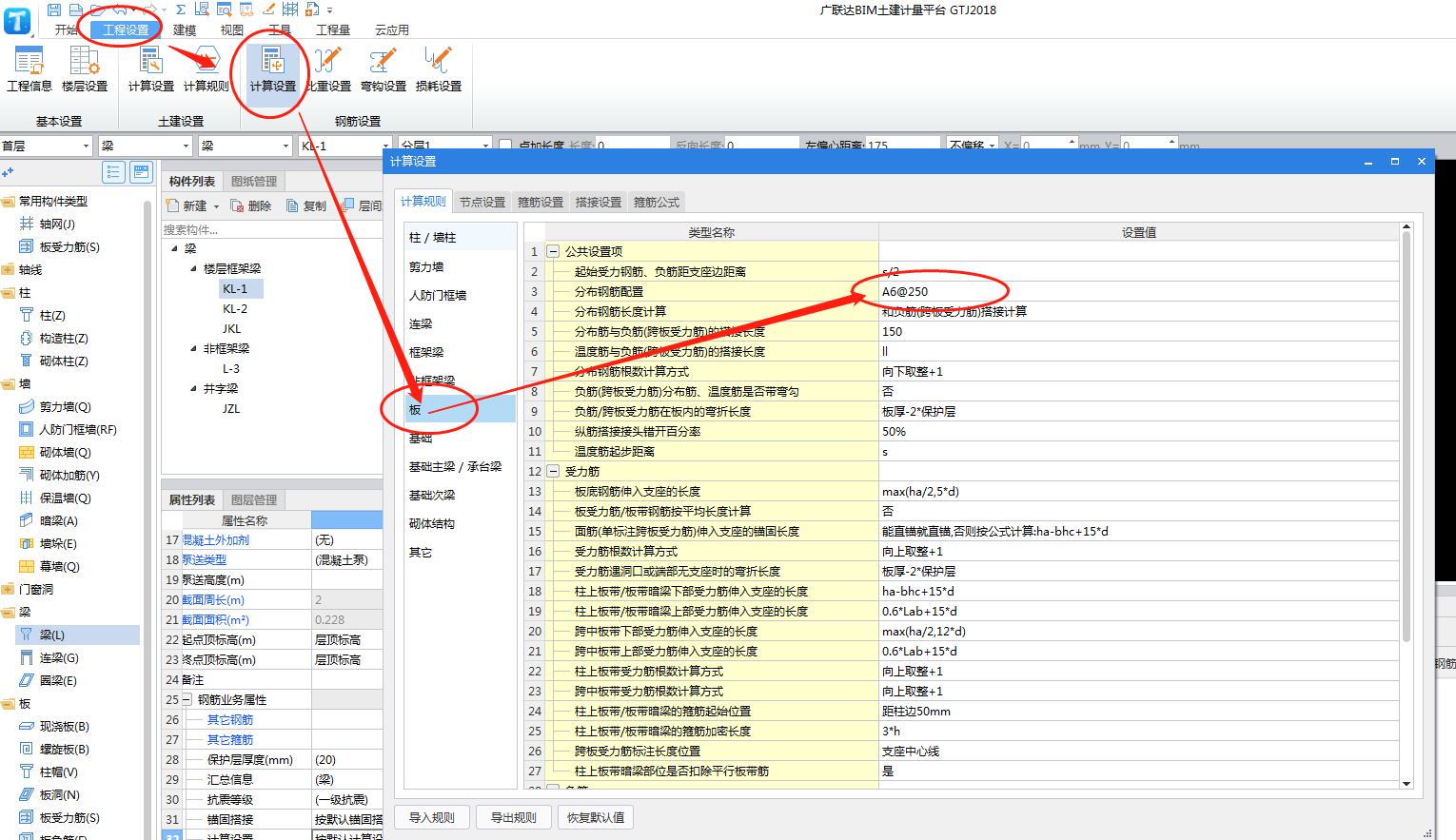Open the 云应用 ribbon tab
1456x840 pixels.
(x=391, y=30)
